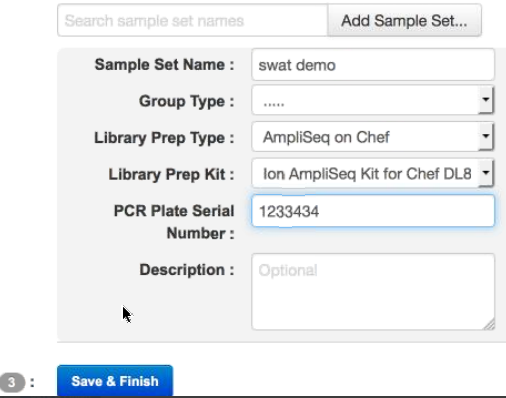The image size is (506, 398).
Task: Open the Library Prep Kit dropdown
Action: 372,173
